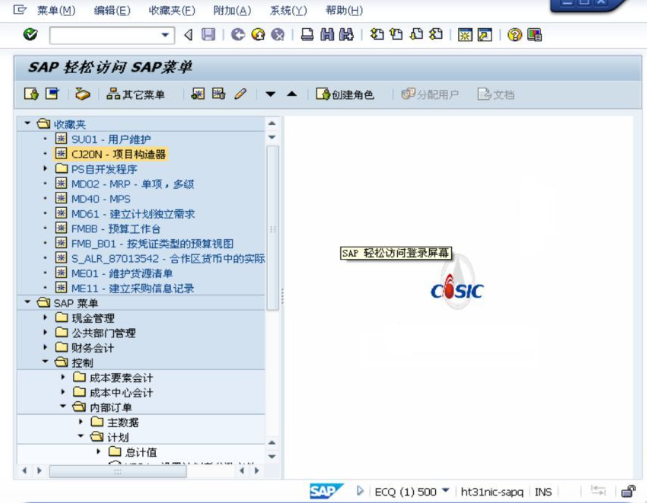Image resolution: width=647 pixels, height=503 pixels.
Task: Click the Change Favorites pencil icon
Action: [x=240, y=94]
